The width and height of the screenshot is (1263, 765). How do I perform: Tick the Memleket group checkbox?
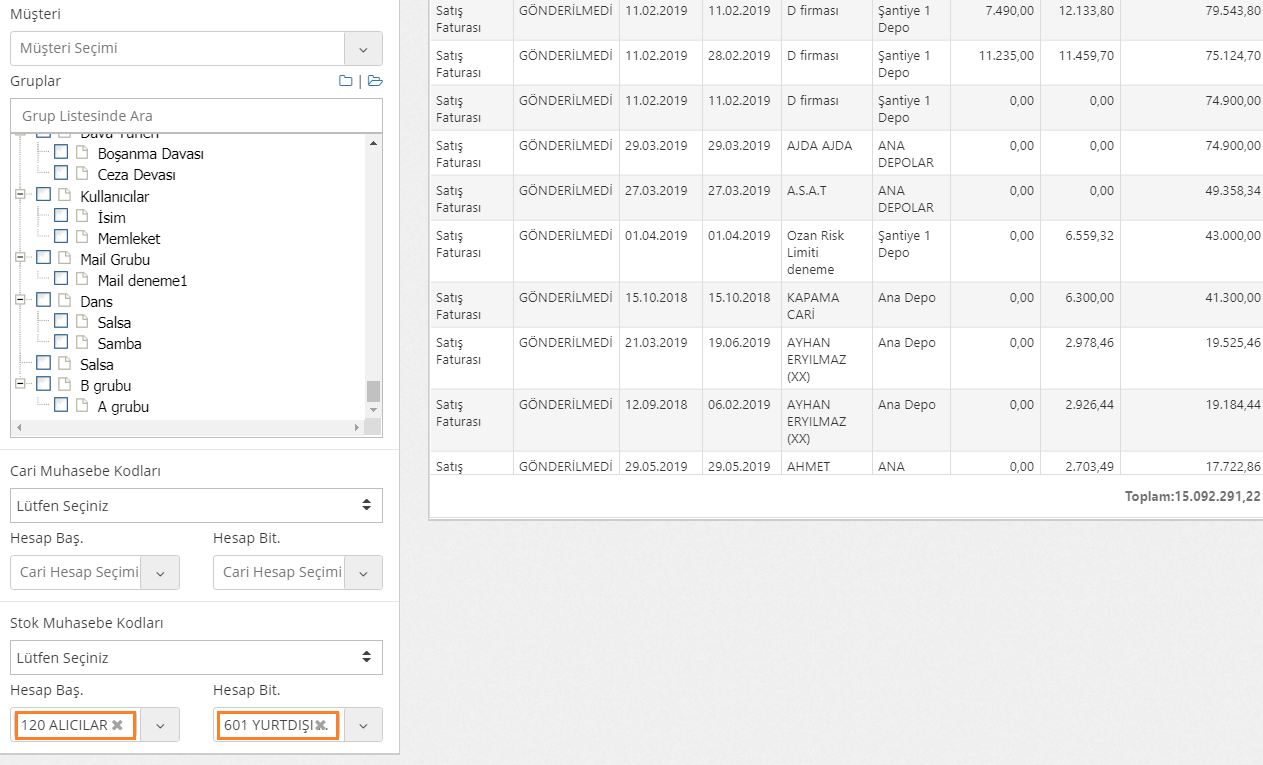(61, 237)
